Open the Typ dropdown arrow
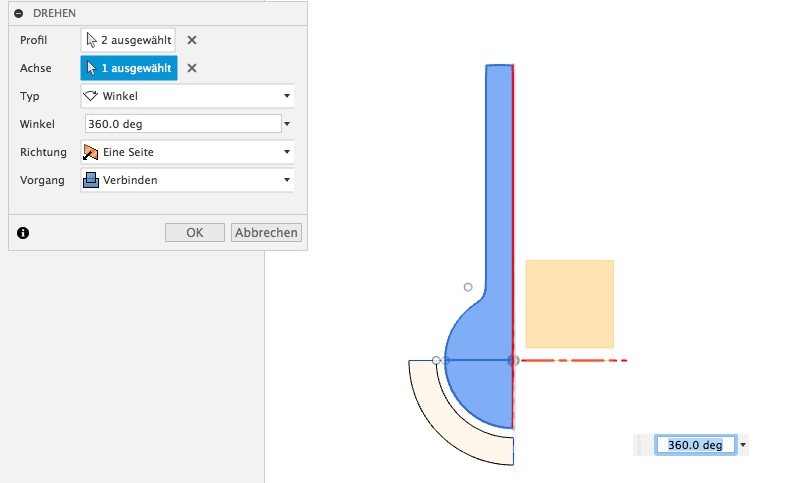This screenshot has height=483, width=785. pyautogui.click(x=287, y=96)
